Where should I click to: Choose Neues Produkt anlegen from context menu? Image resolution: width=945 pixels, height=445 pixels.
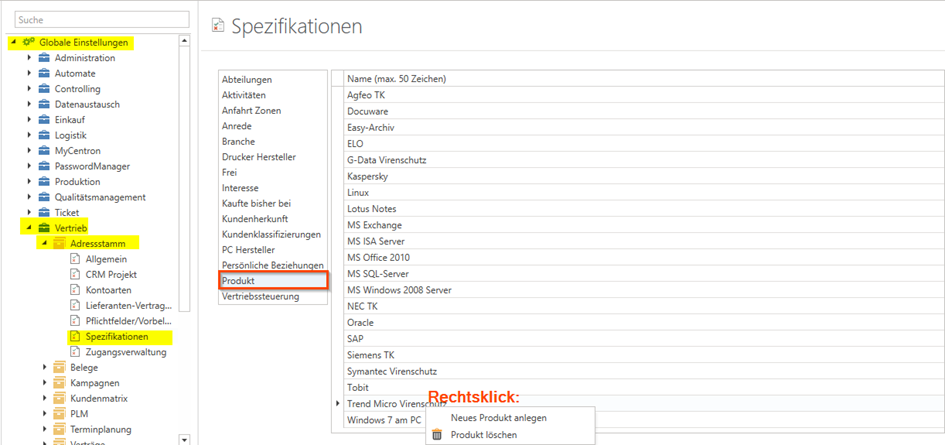point(498,418)
